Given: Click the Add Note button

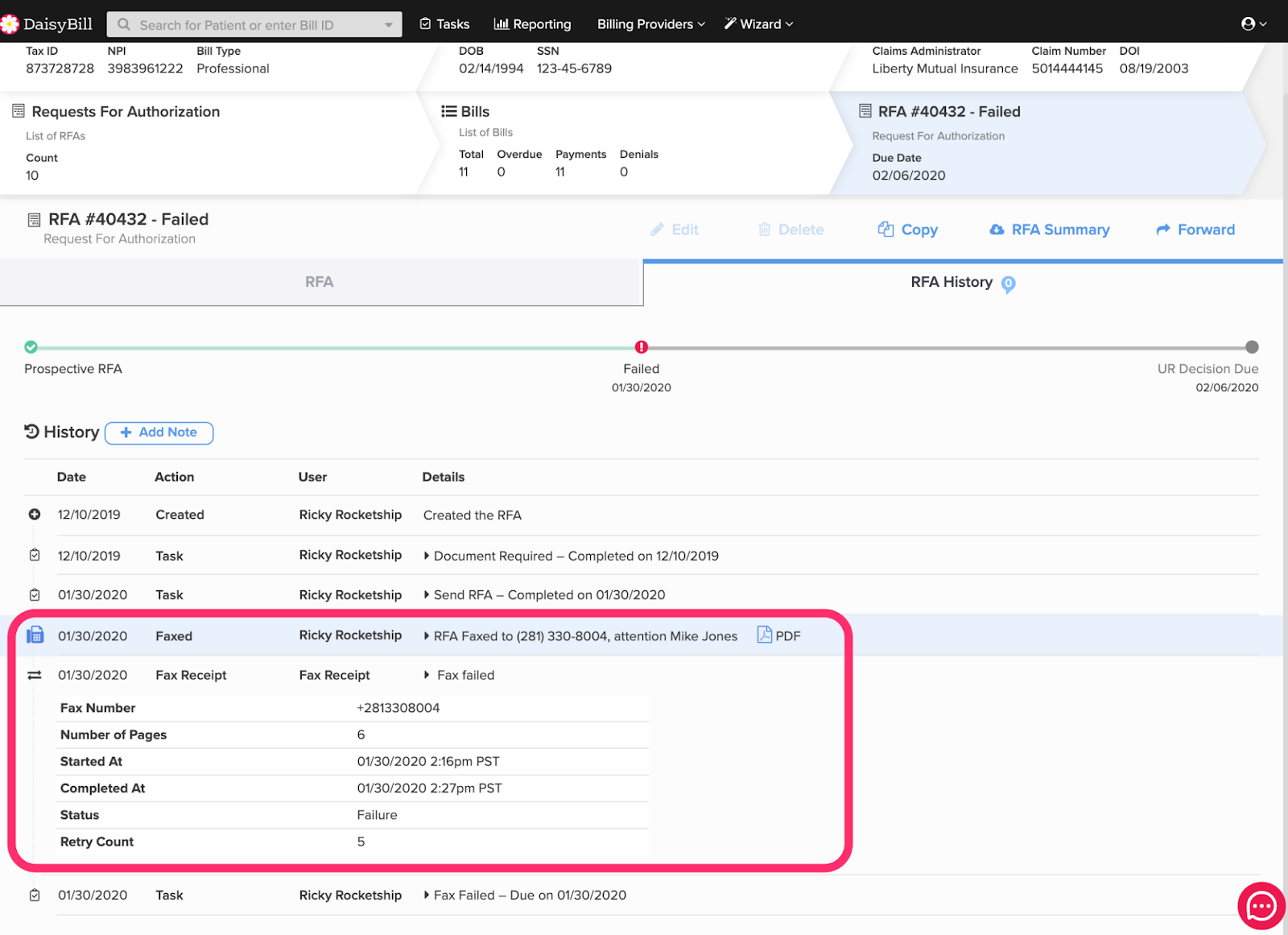Looking at the screenshot, I should 159,432.
